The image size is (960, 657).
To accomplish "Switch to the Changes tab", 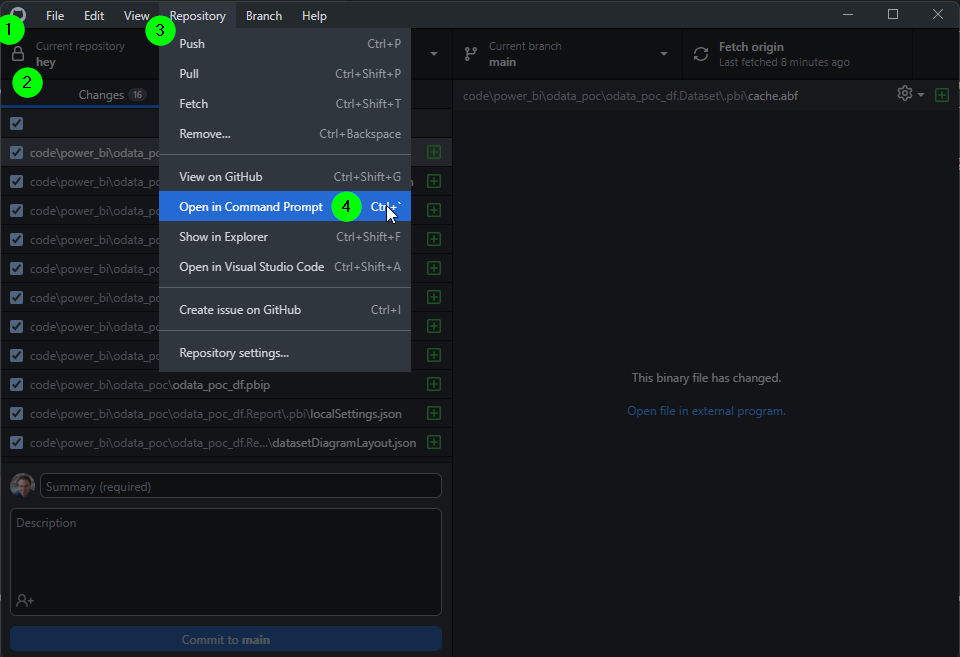I will pyautogui.click(x=111, y=95).
